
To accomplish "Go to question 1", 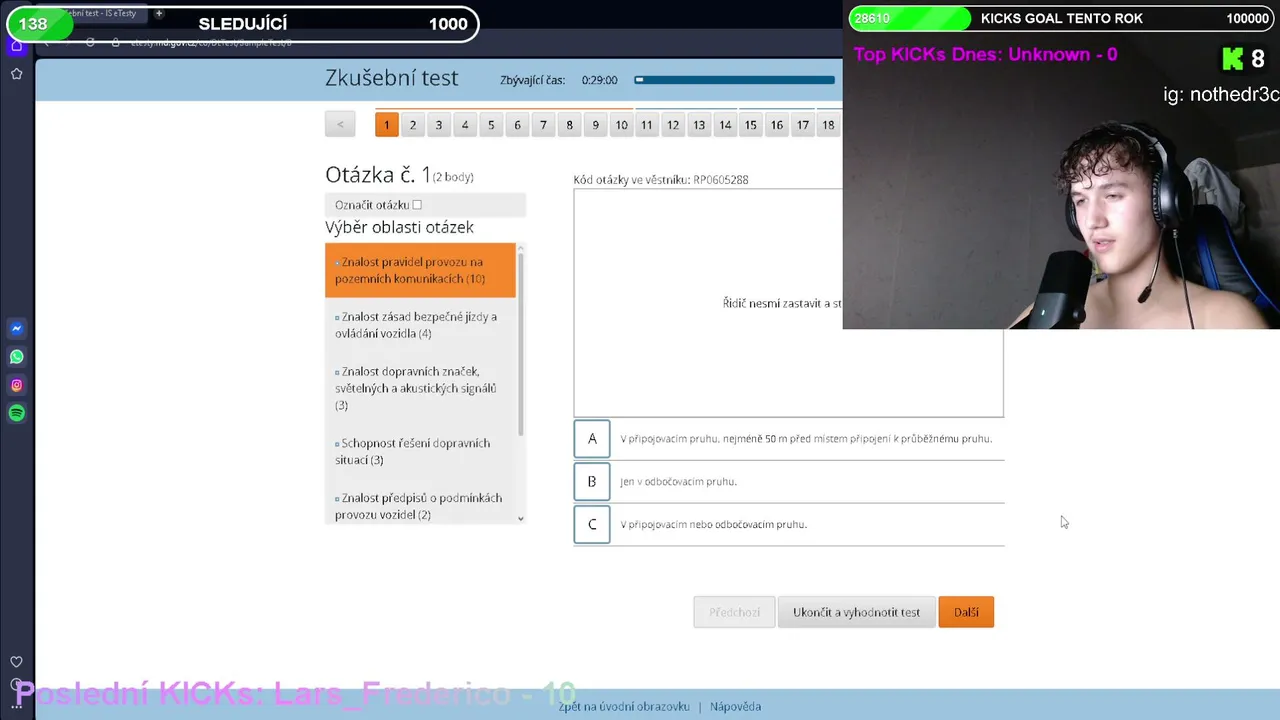I will (386, 125).
